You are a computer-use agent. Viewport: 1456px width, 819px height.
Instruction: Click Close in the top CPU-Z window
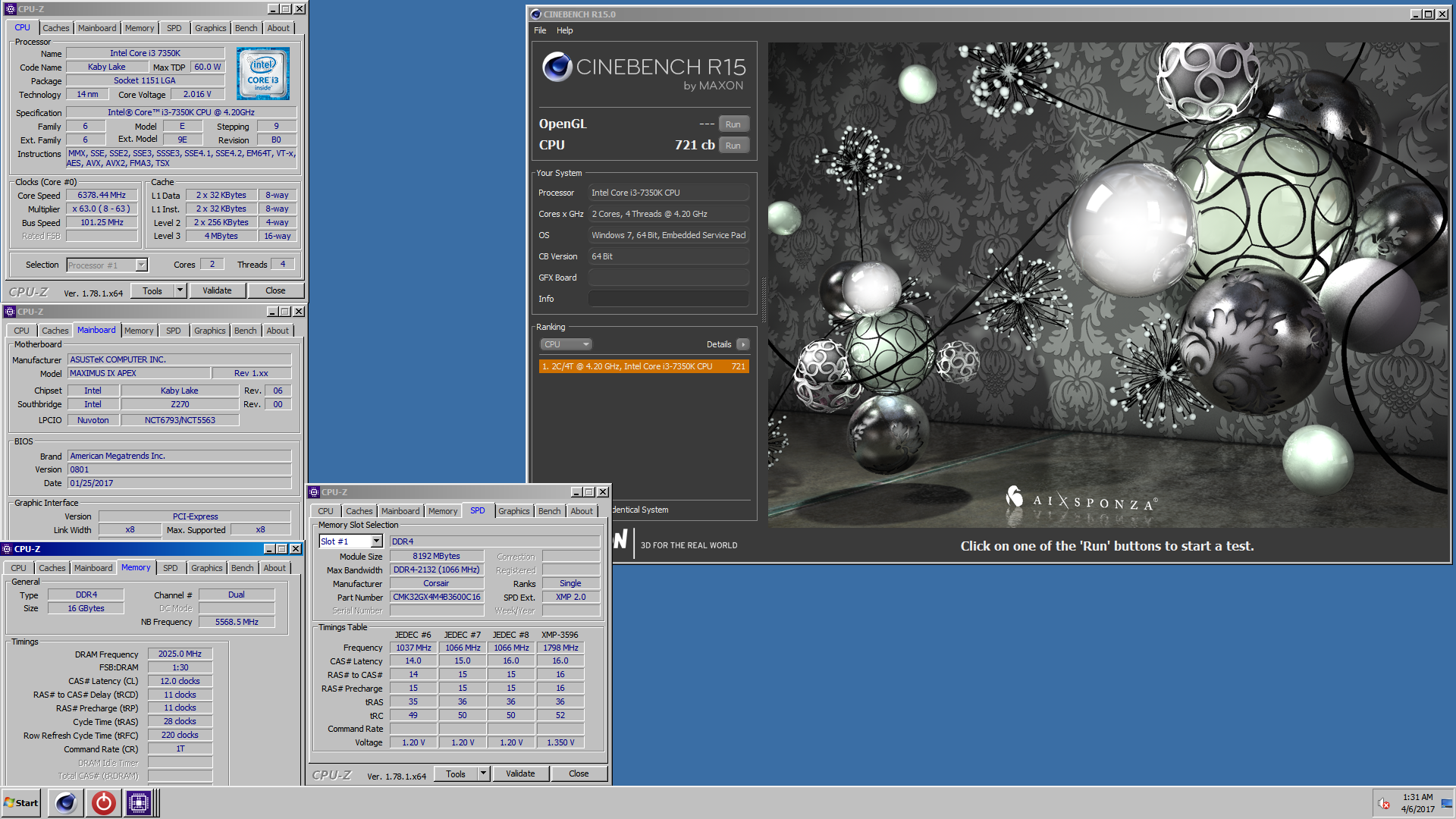click(275, 290)
